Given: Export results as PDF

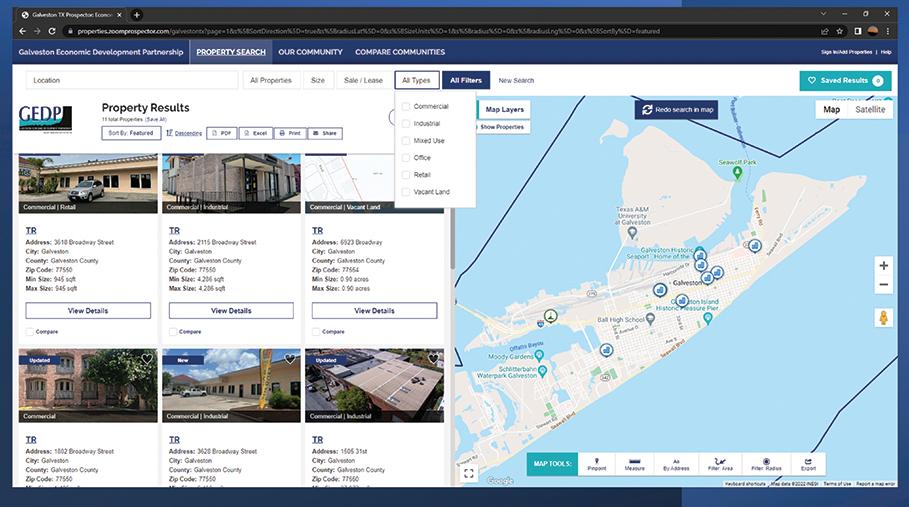Looking at the screenshot, I should click(x=221, y=133).
